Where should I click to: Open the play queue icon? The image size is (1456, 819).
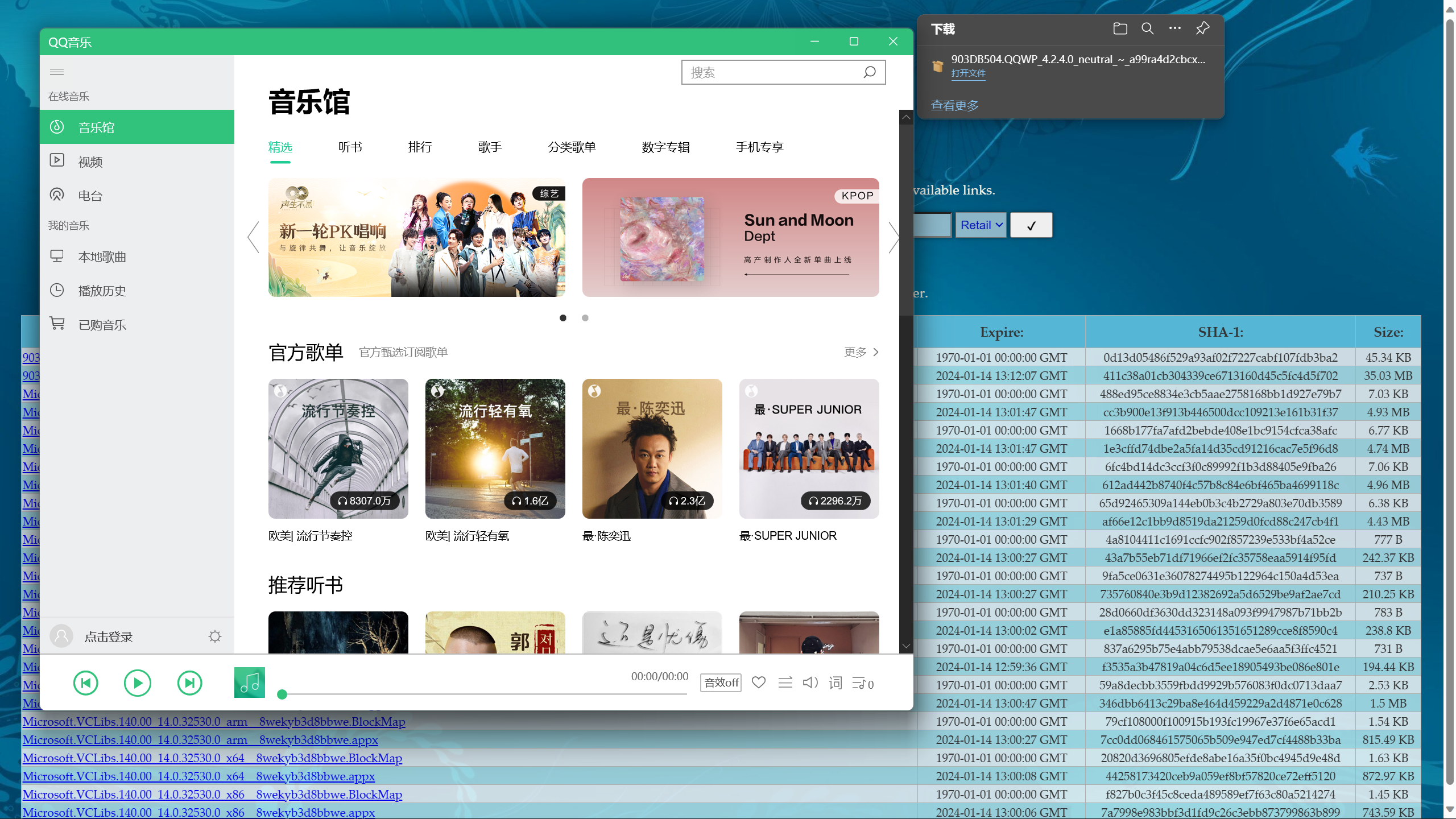[x=861, y=682]
